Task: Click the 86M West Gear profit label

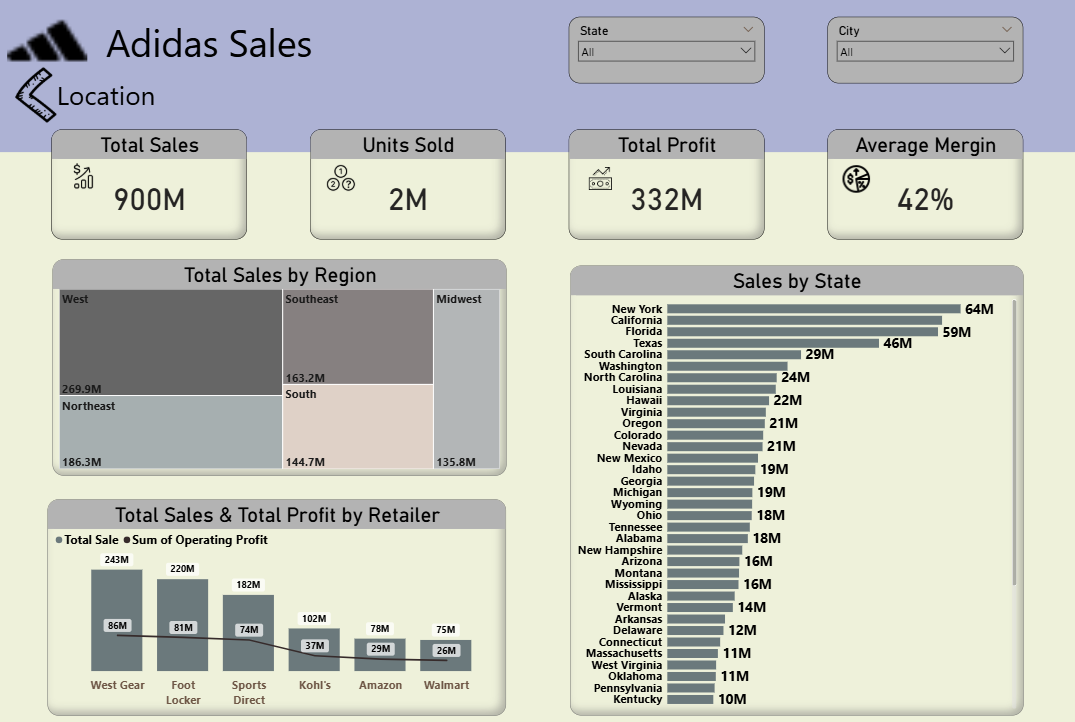Action: (x=117, y=625)
